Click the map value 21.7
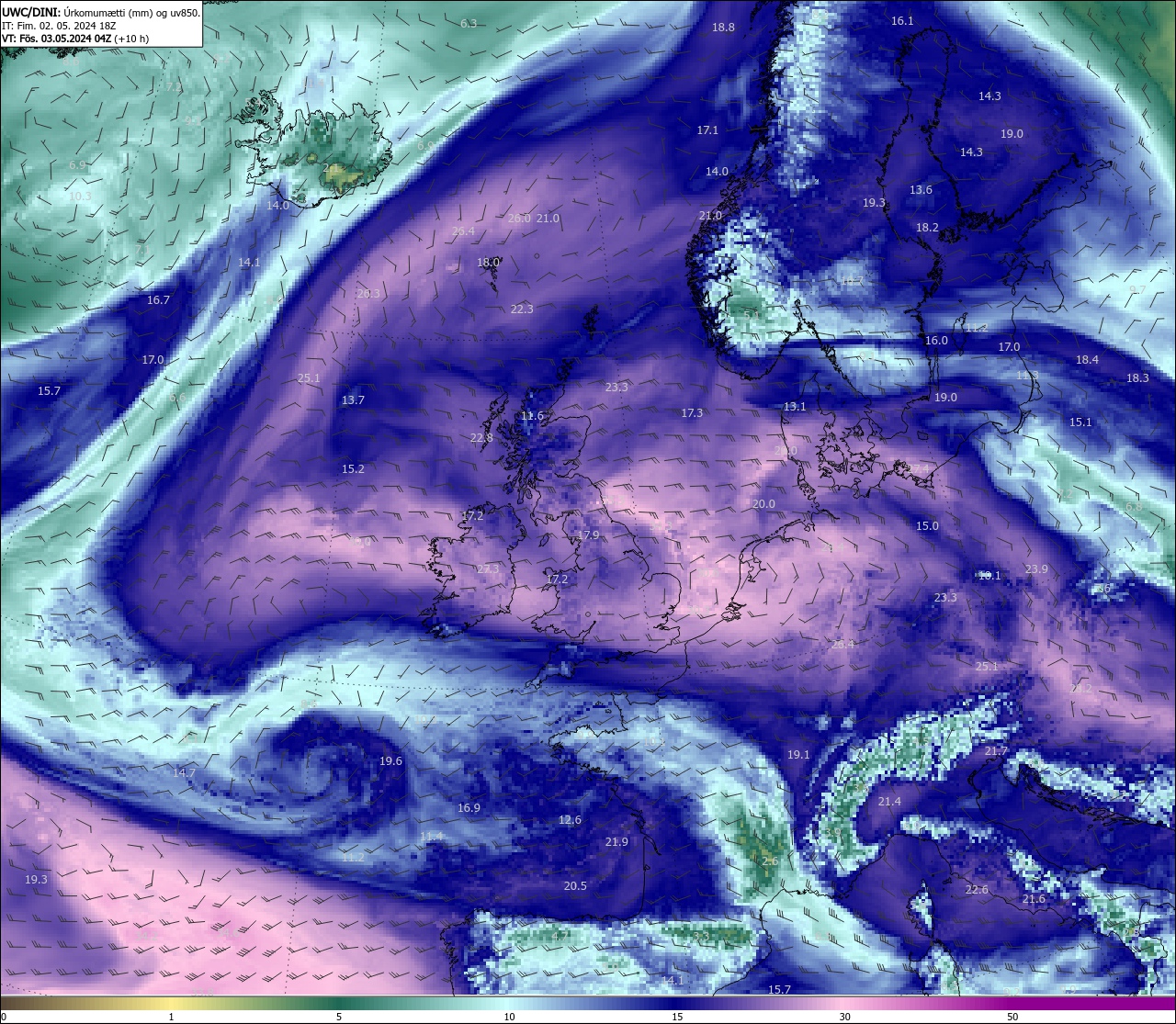This screenshot has width=1176, height=1024. [996, 751]
